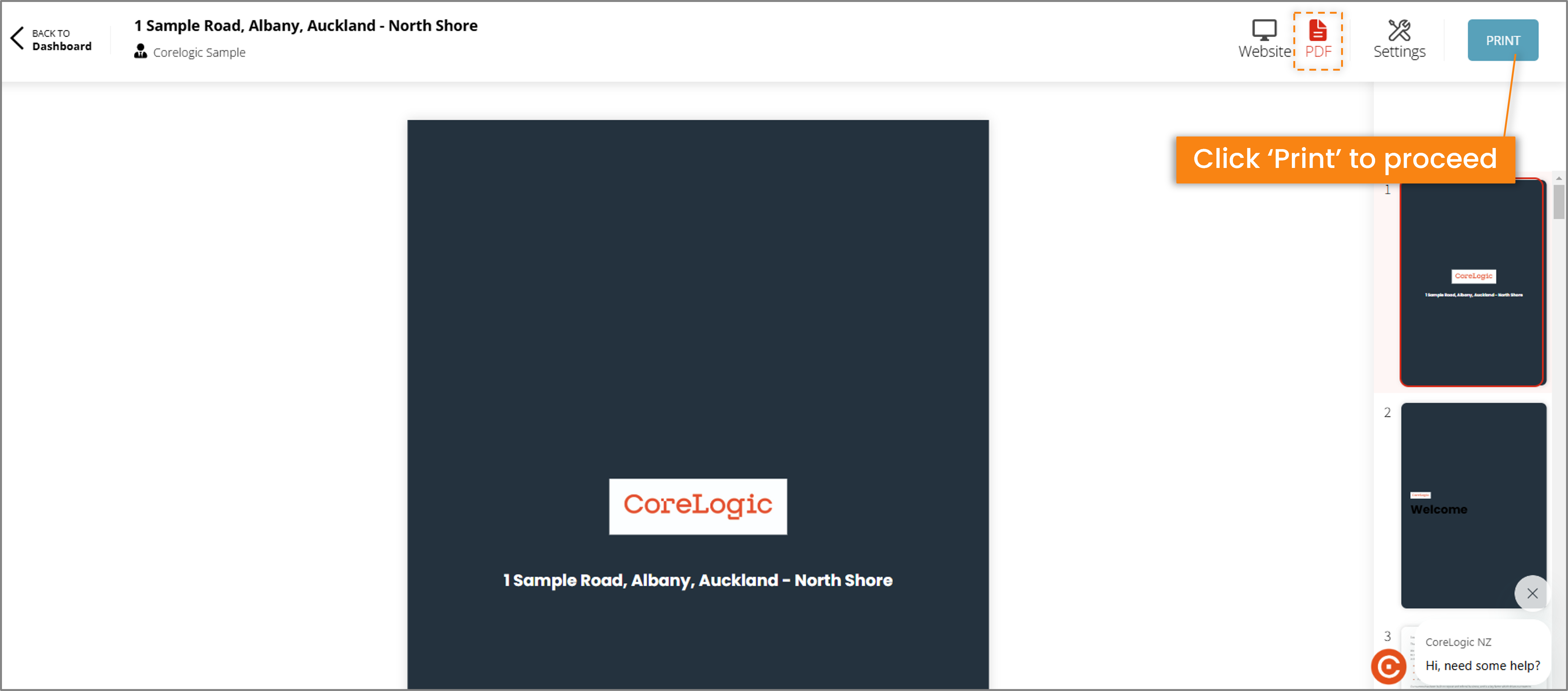
Task: Go back to Dashboard using the arrow
Action: pos(17,38)
